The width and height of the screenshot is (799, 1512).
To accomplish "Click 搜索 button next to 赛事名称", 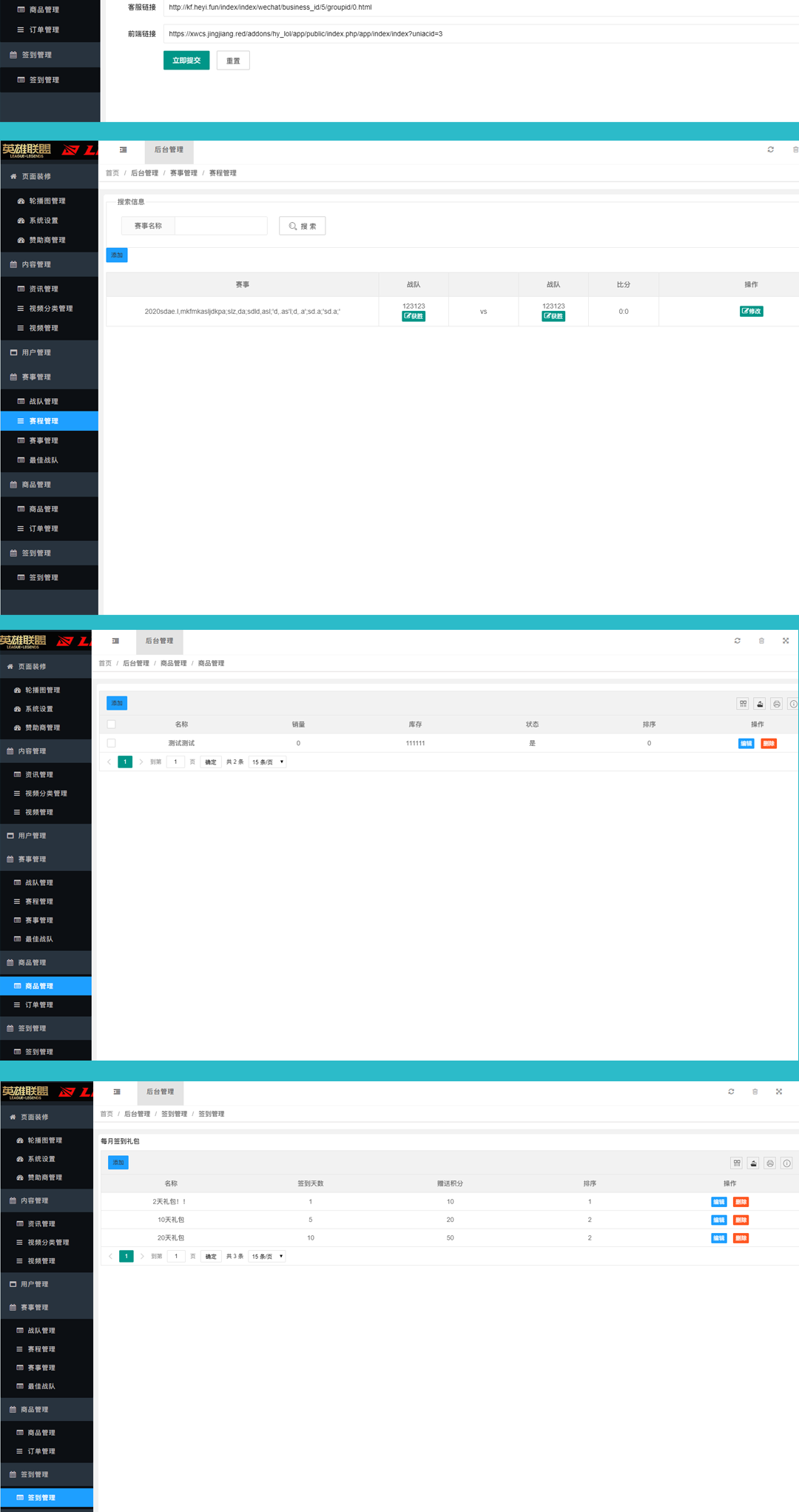I will tap(303, 226).
